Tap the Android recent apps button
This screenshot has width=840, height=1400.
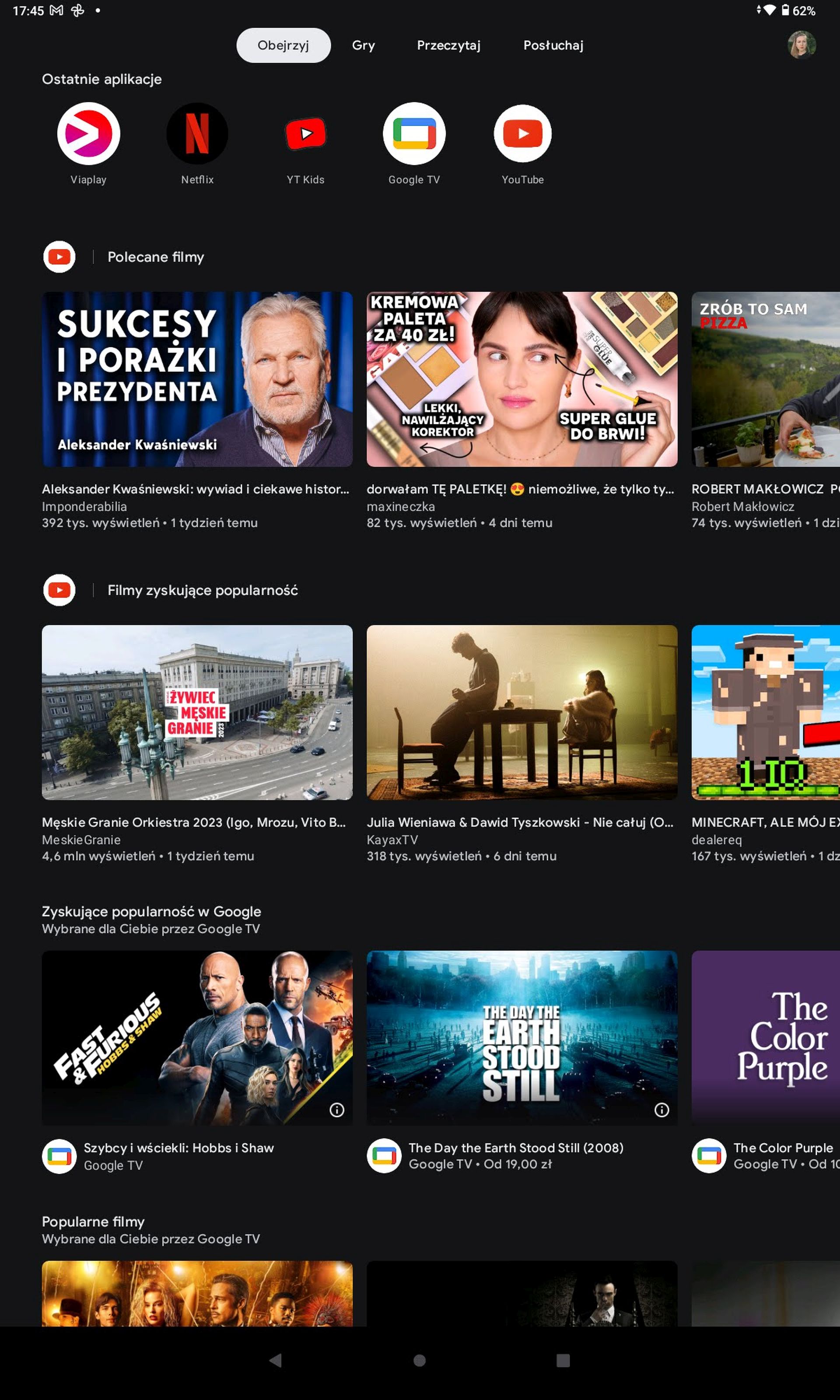[x=563, y=1360]
